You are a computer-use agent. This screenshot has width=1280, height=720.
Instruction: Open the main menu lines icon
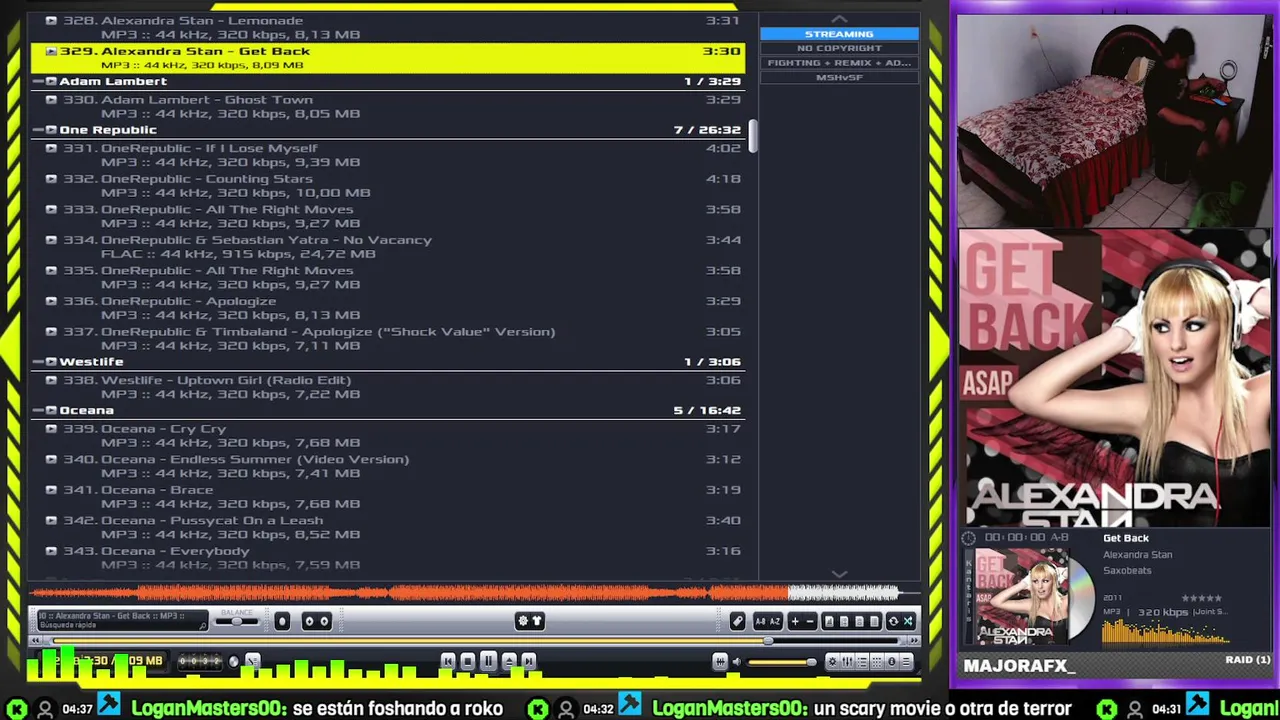pos(906,662)
